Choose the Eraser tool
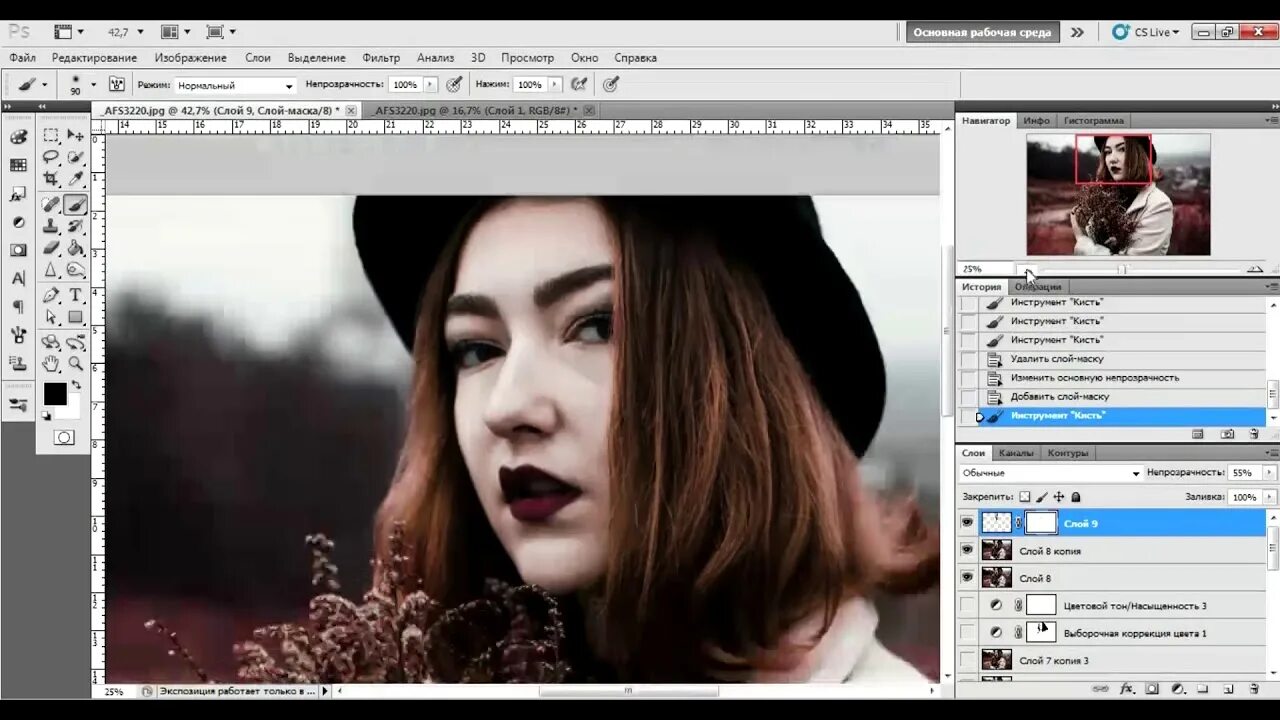The image size is (1280, 720). point(50,249)
